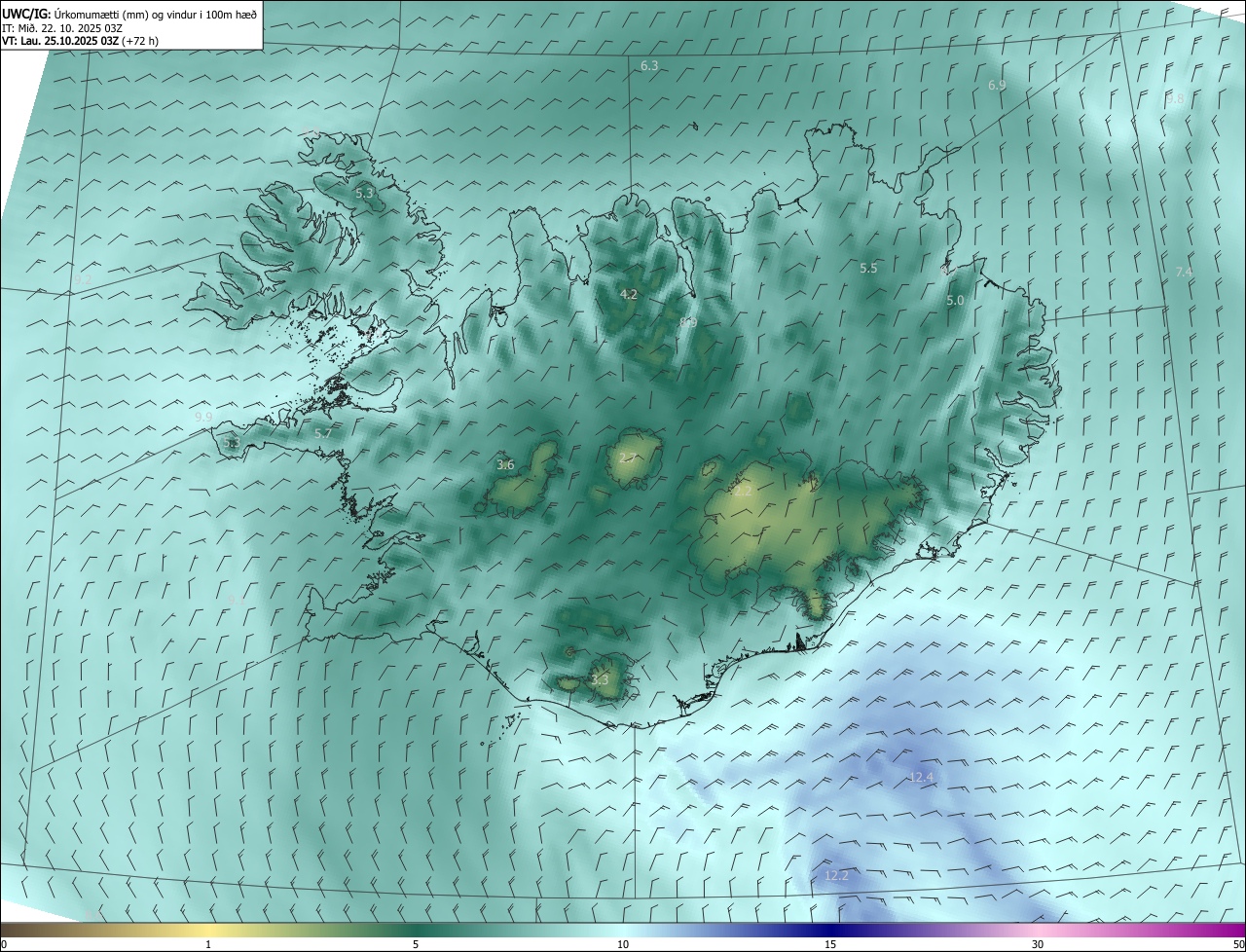Click the 6.9 value in the northeast sea
Screen dimensions: 1246x952
point(997,86)
